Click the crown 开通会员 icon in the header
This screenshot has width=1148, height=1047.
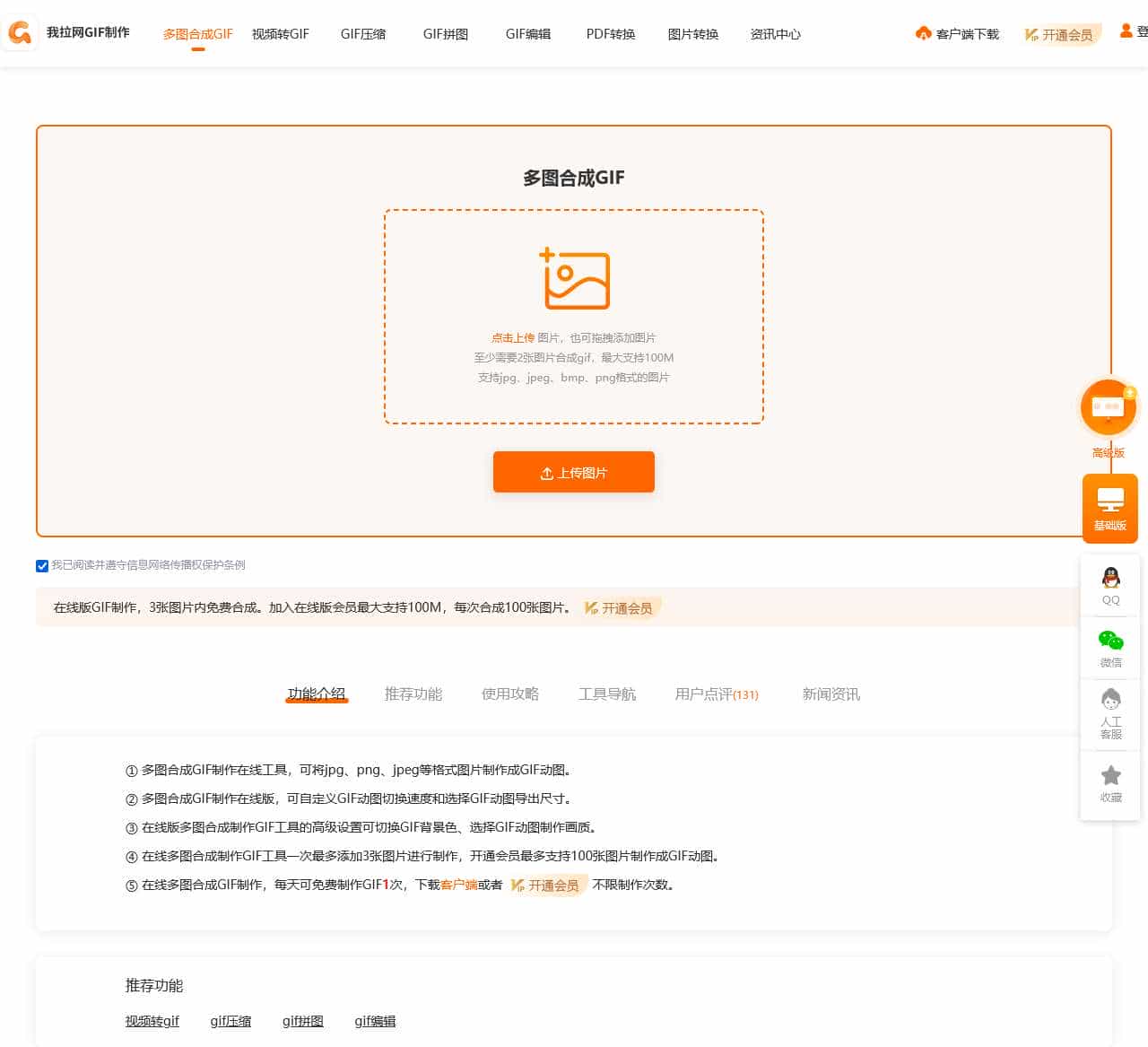1030,34
